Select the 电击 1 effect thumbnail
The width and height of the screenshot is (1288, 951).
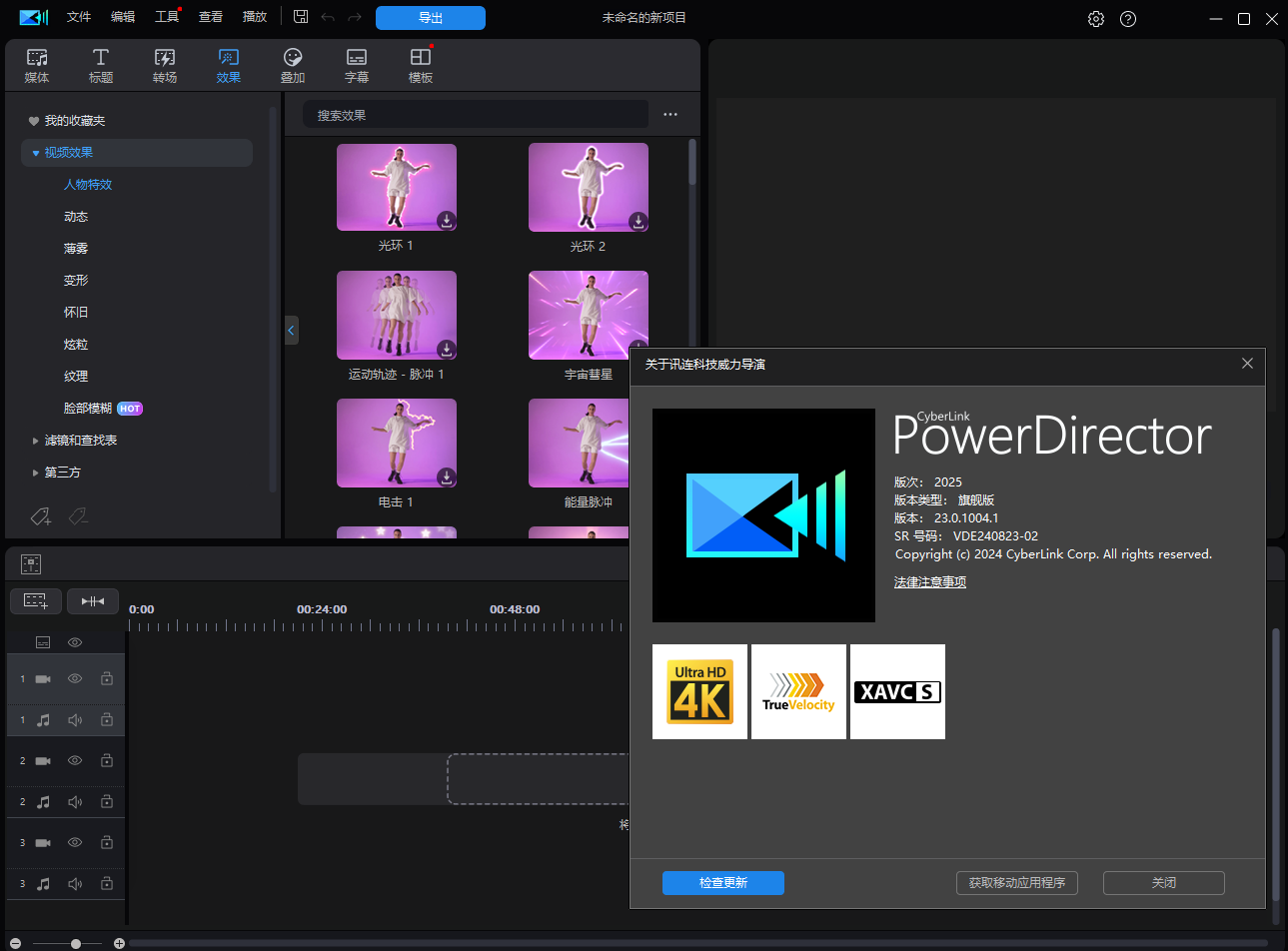pos(397,444)
